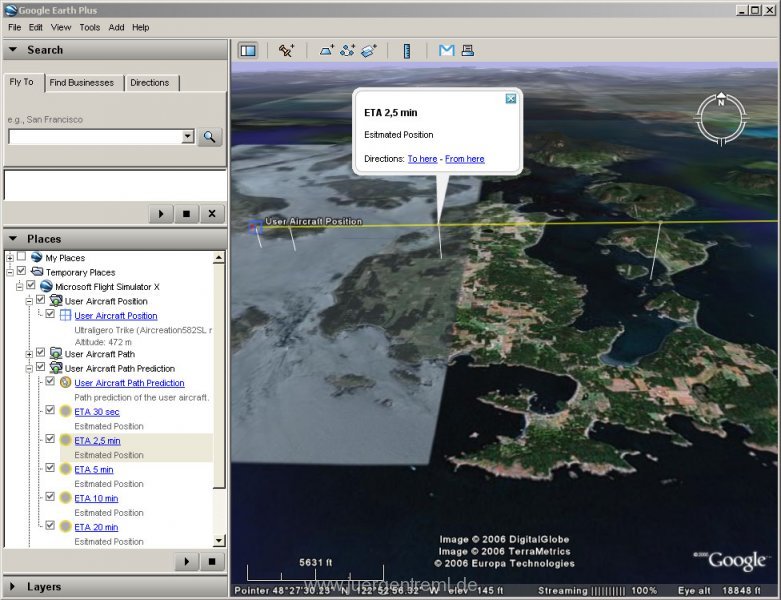
Task: Click the Places panel stop button
Action: pyautogui.click(x=212, y=561)
